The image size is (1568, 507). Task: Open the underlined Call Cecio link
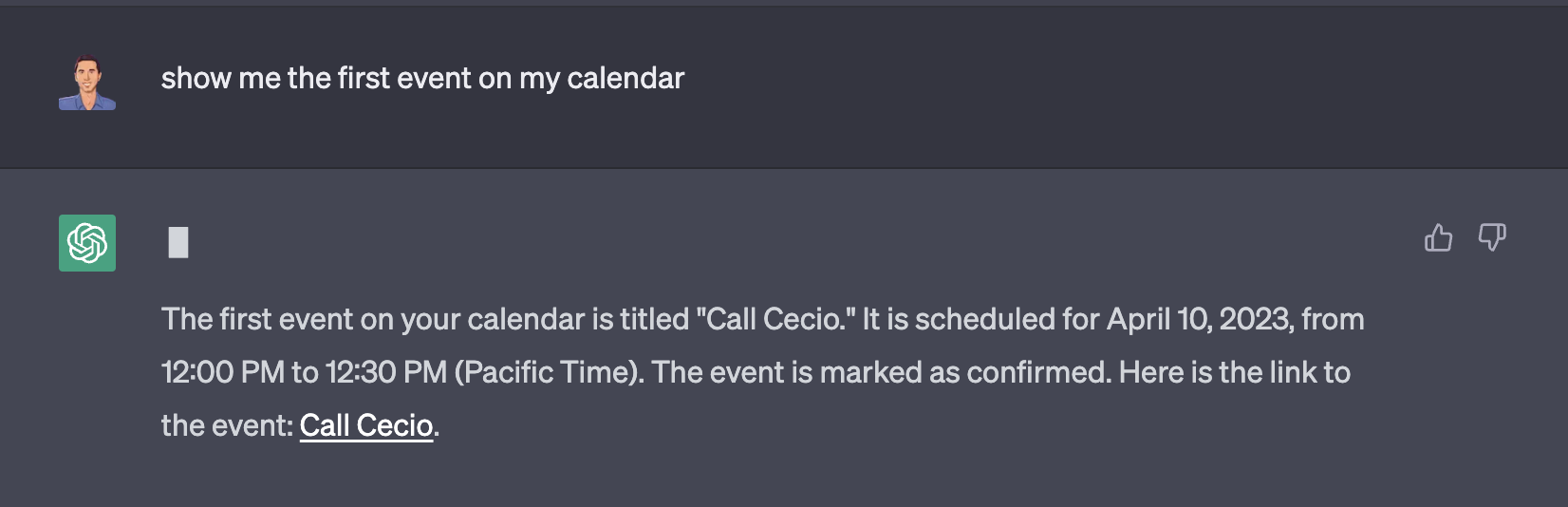click(366, 425)
